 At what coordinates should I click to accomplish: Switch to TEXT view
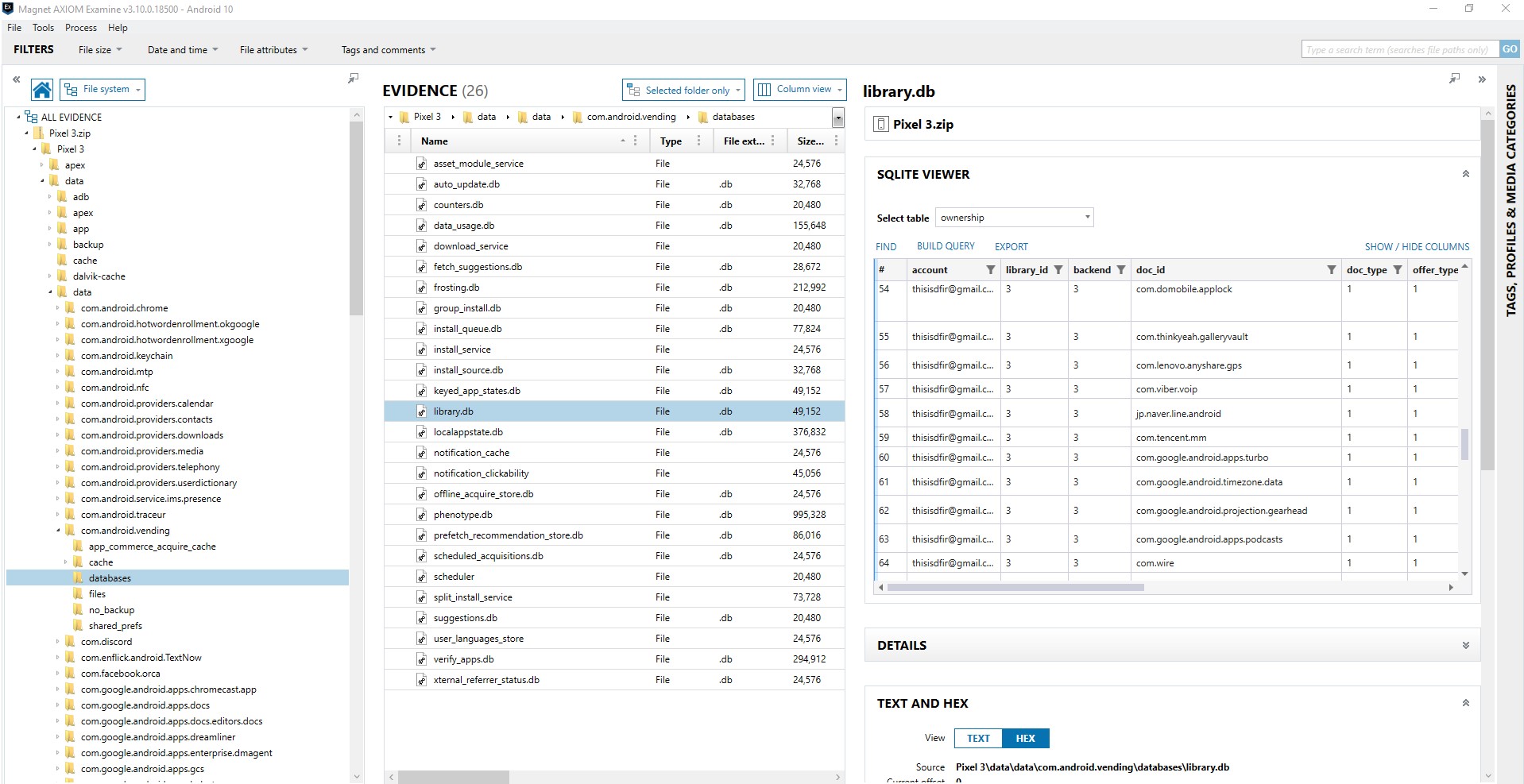978,739
